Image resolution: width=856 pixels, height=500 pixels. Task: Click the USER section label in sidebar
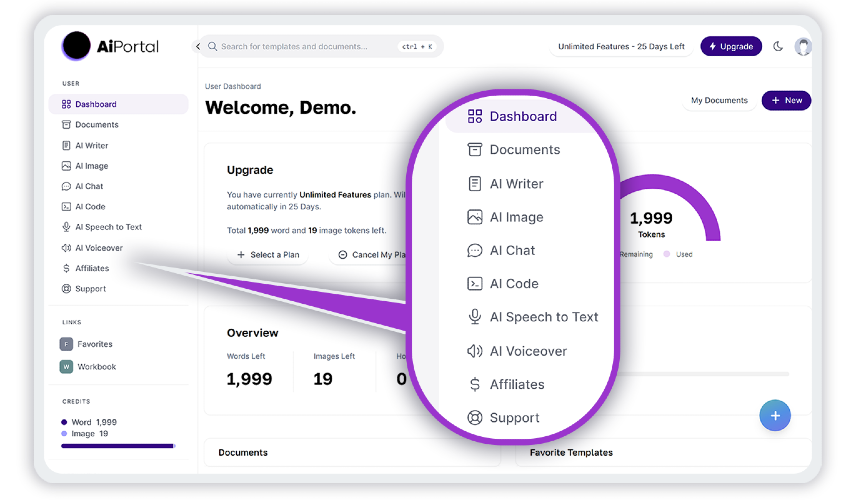[70, 84]
